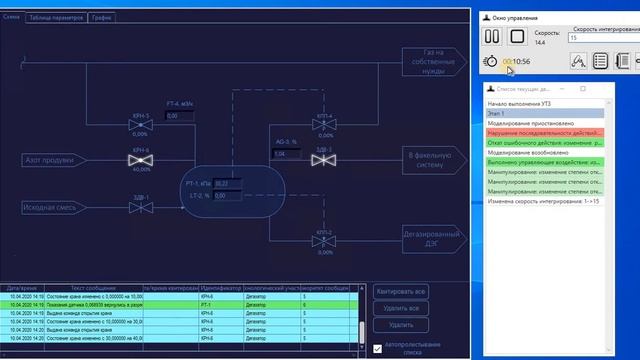Select the 'Этап 1' entry in the list
The width and height of the screenshot is (640, 360).
[545, 113]
